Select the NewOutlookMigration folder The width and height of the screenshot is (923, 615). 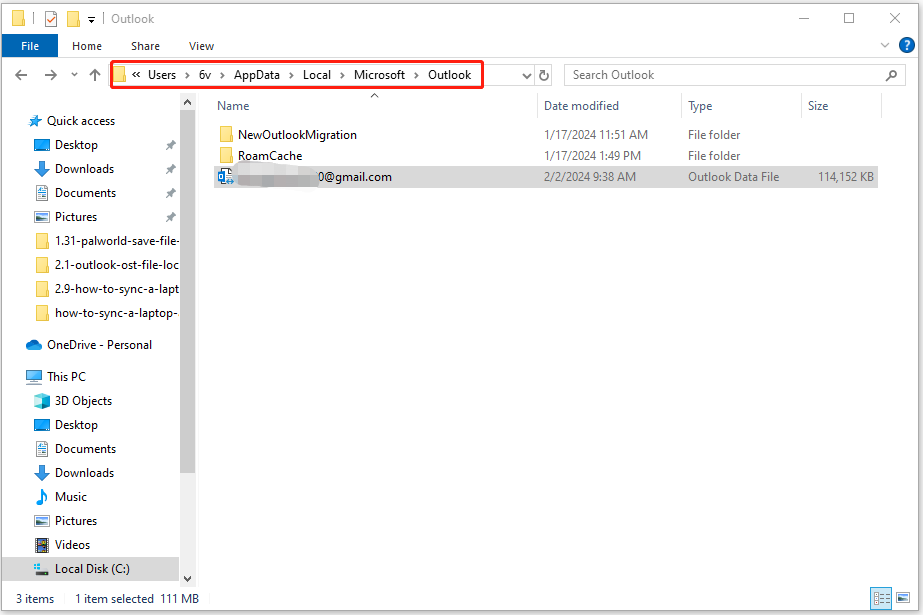coord(297,135)
